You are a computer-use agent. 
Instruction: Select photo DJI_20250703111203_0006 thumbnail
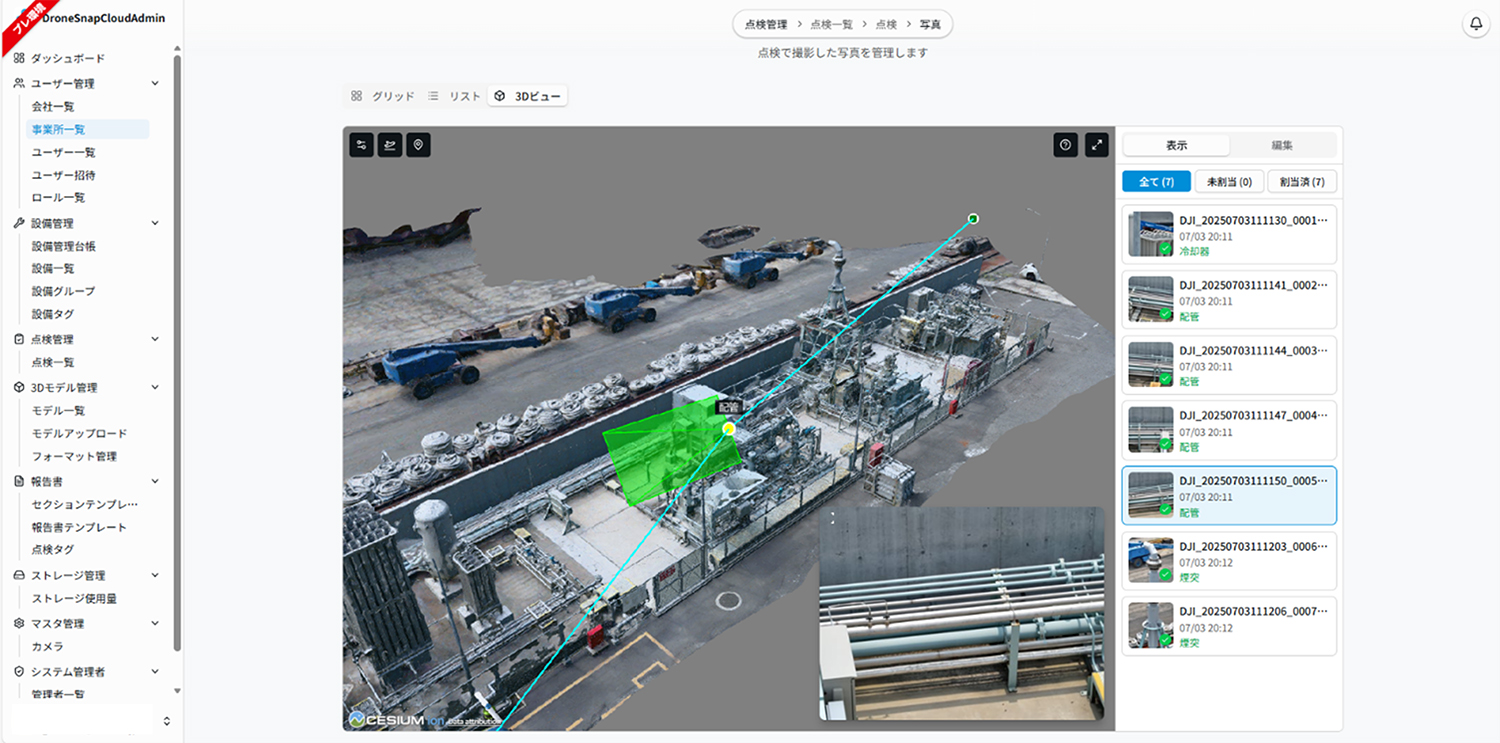pyautogui.click(x=1150, y=560)
